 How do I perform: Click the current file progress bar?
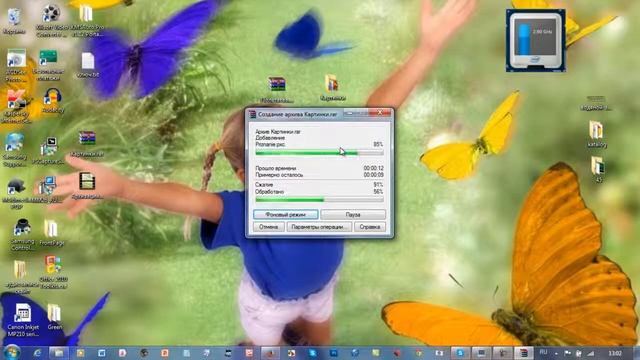click(319, 153)
